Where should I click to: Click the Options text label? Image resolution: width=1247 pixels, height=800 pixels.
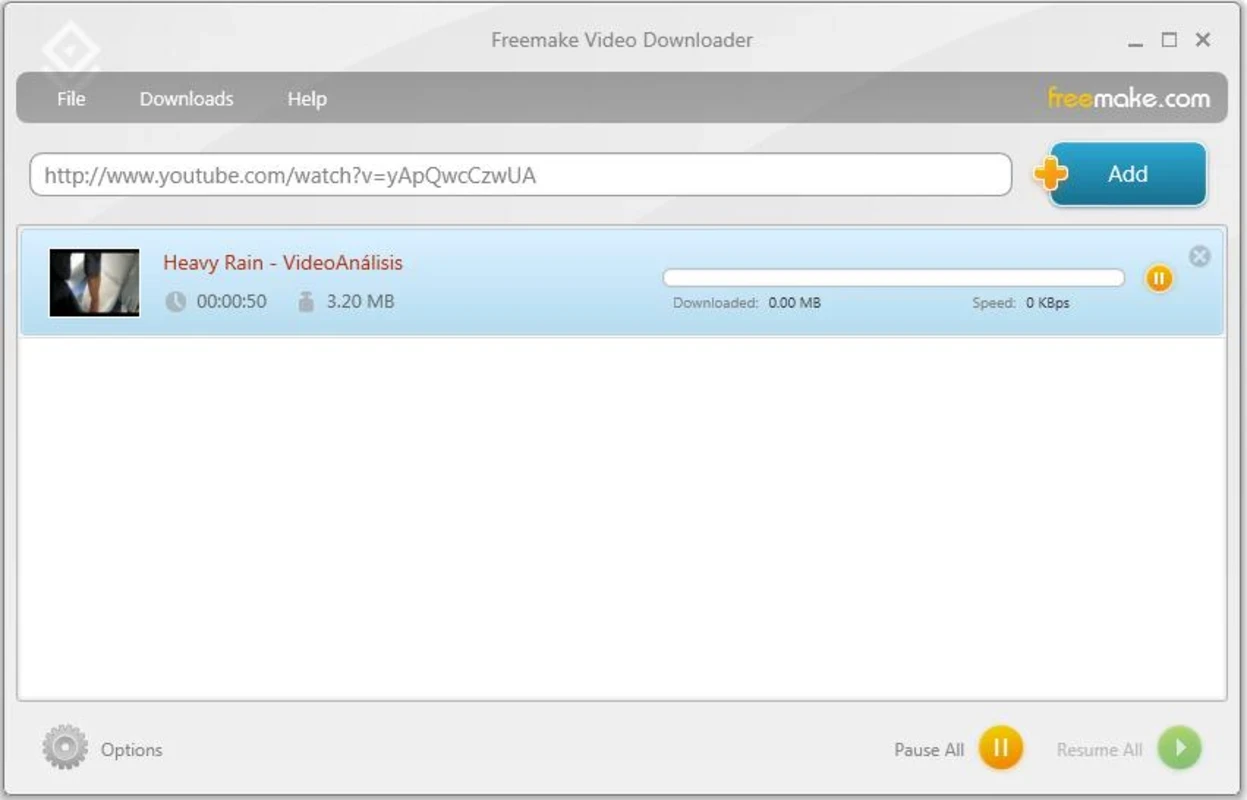(x=131, y=750)
